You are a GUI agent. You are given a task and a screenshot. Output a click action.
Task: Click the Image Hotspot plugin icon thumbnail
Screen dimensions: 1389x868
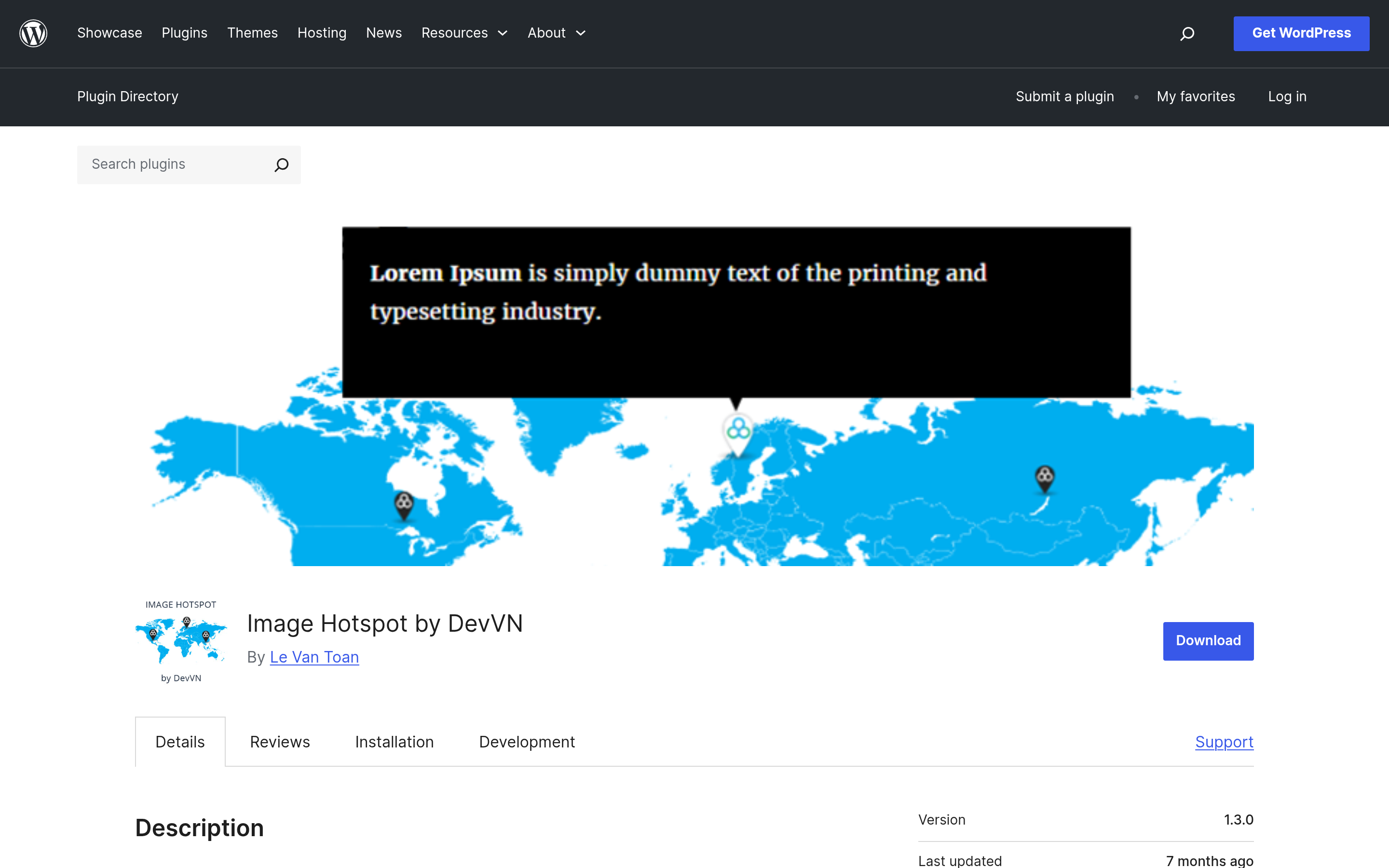(x=181, y=641)
